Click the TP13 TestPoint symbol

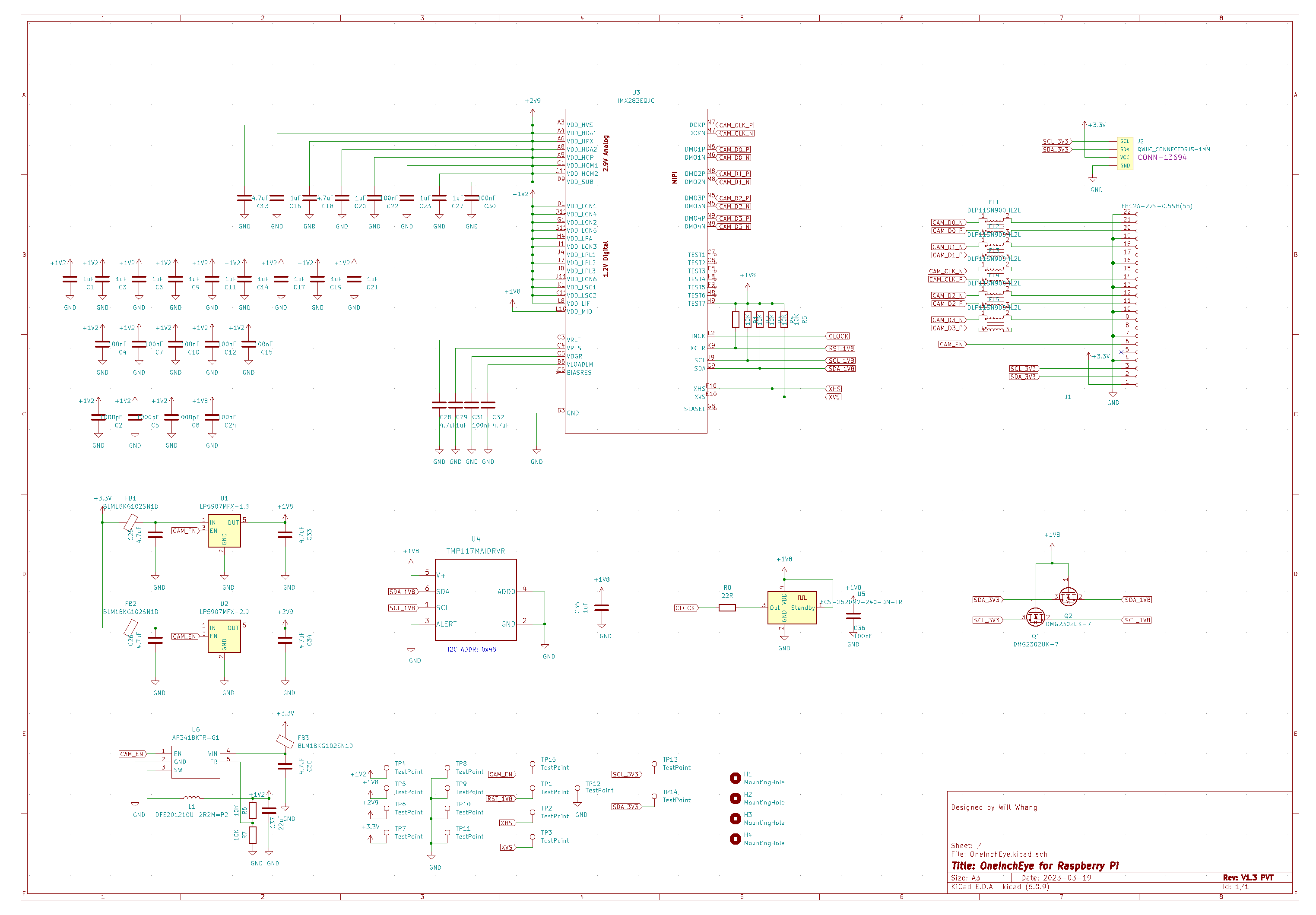[x=654, y=764]
